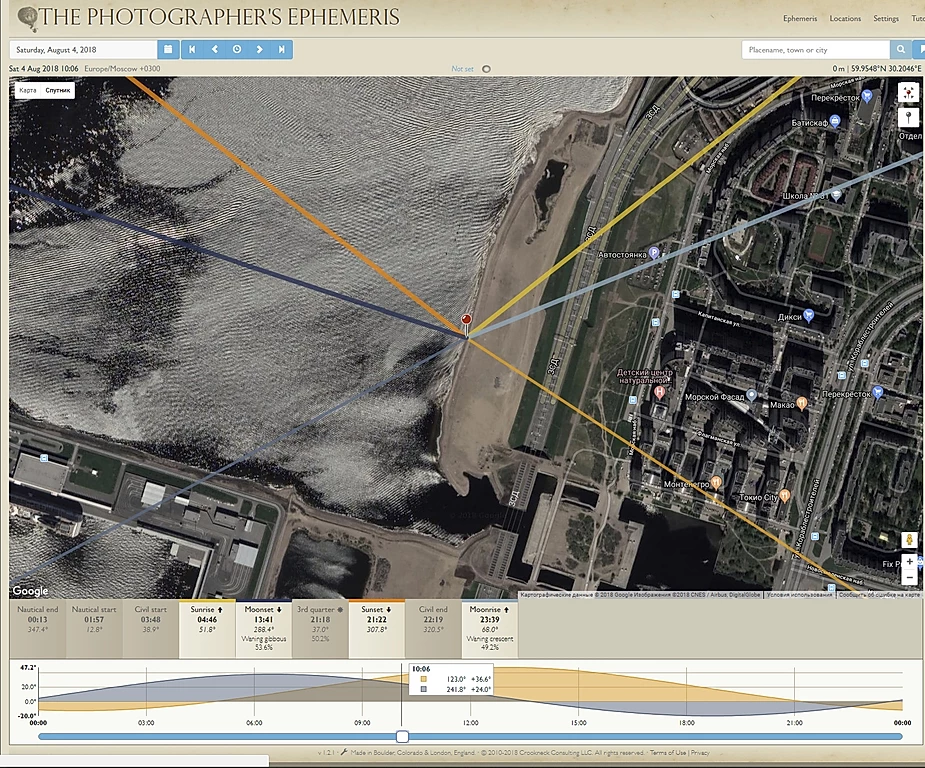Zoom in the map with plus

coord(909,561)
